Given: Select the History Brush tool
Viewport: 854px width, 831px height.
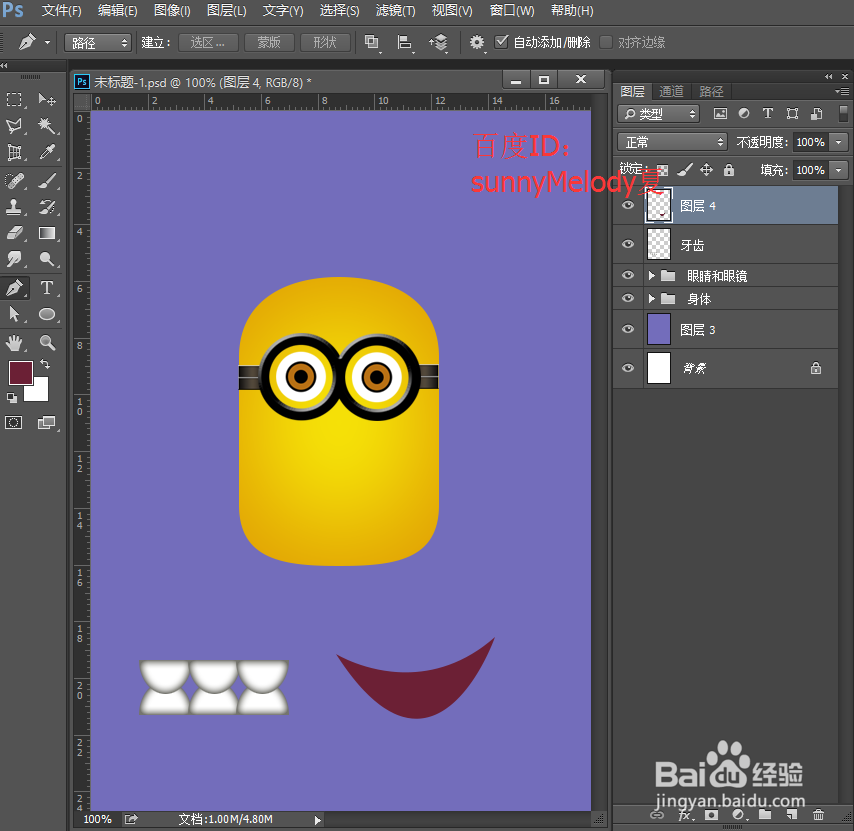Looking at the screenshot, I should coord(47,206).
